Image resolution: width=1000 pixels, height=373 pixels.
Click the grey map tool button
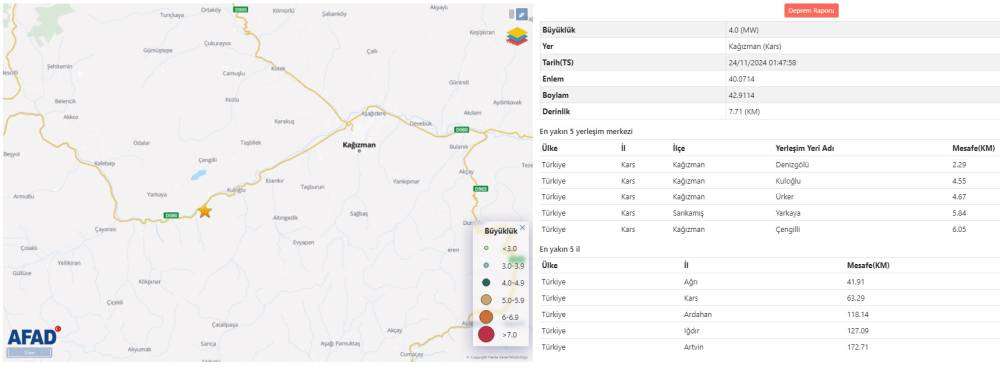click(511, 14)
